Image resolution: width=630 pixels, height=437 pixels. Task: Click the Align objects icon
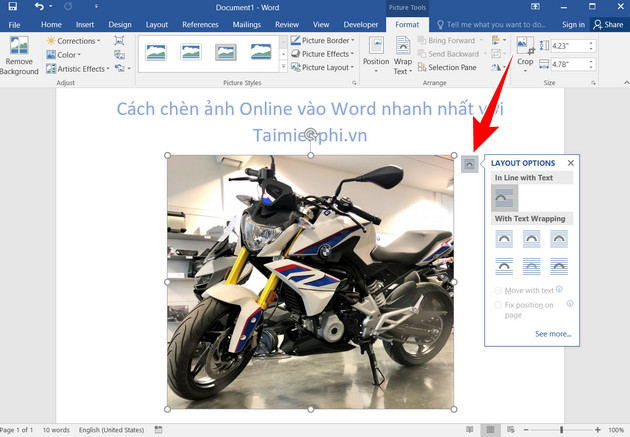pos(496,40)
